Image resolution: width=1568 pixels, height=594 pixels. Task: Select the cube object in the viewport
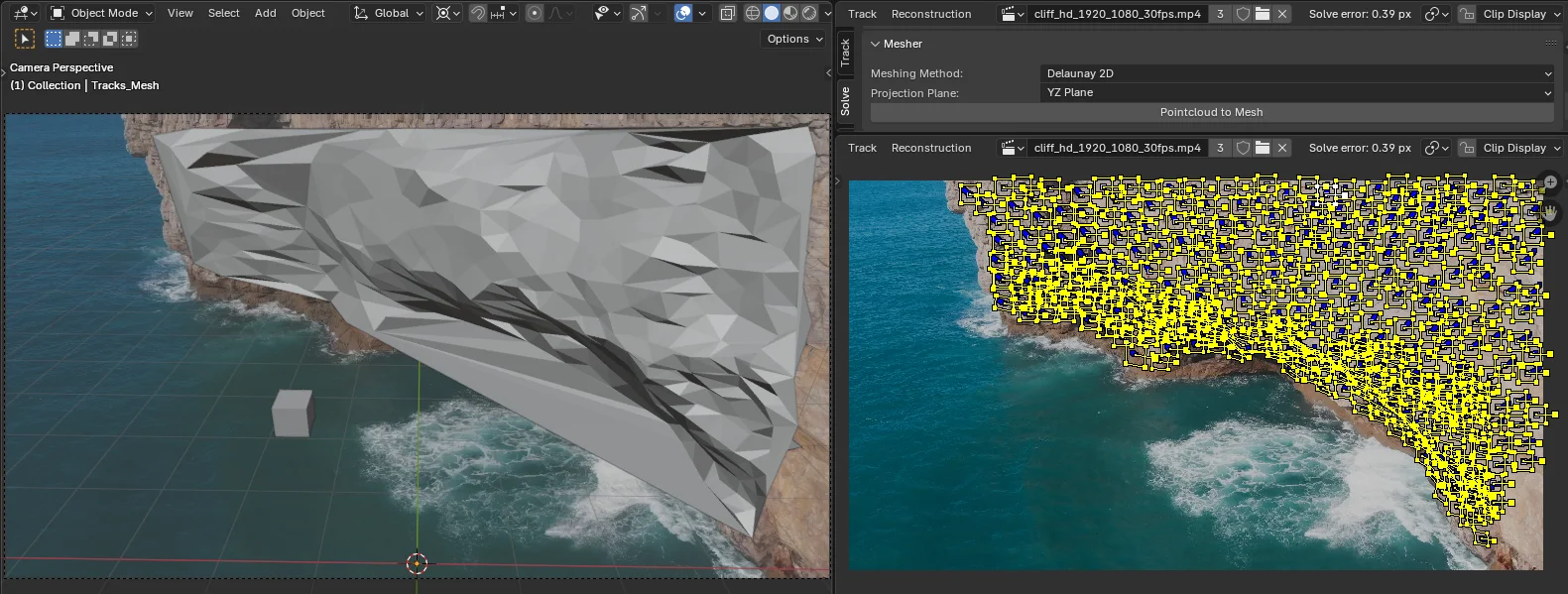(x=293, y=413)
